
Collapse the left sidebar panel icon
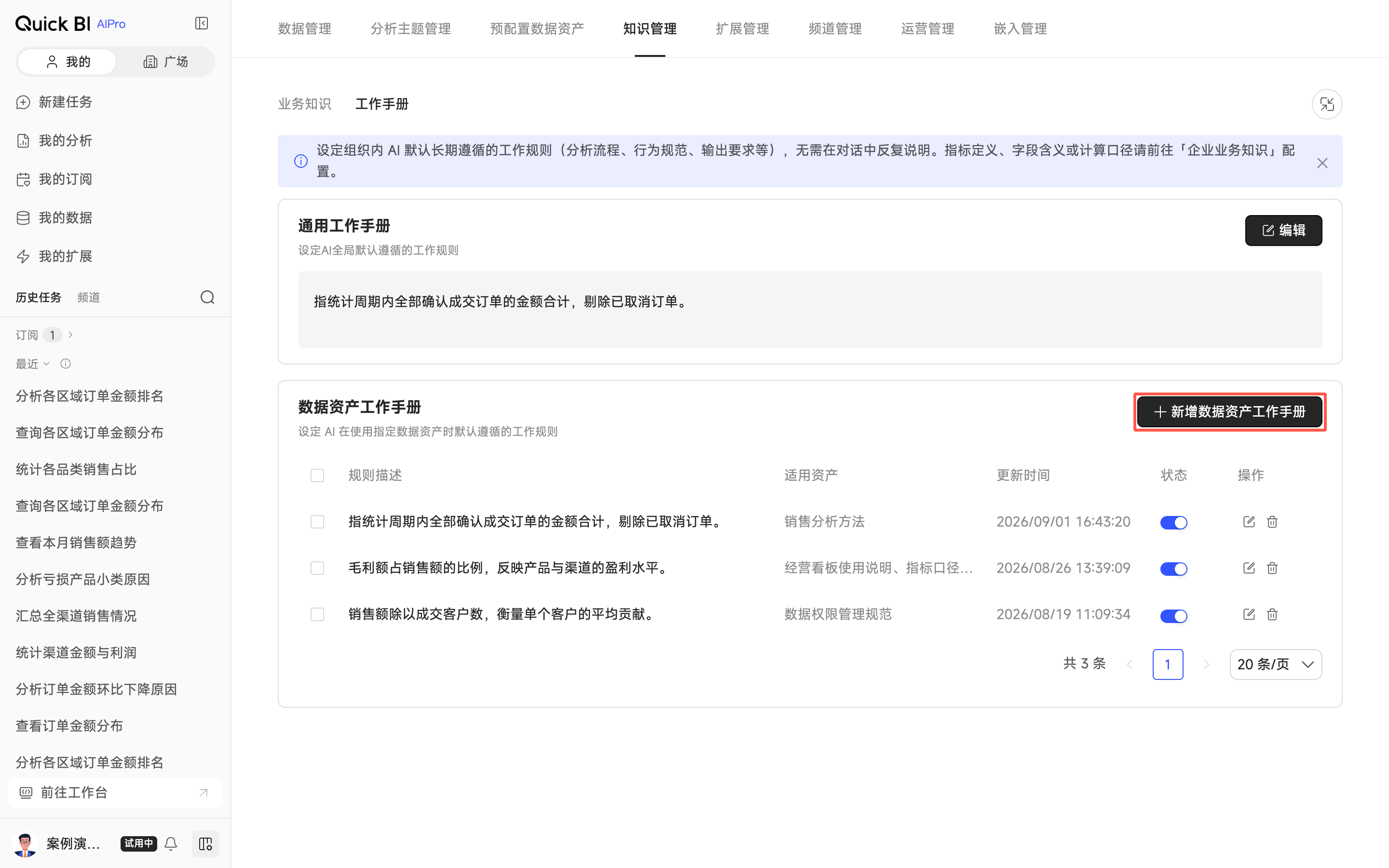coord(202,24)
